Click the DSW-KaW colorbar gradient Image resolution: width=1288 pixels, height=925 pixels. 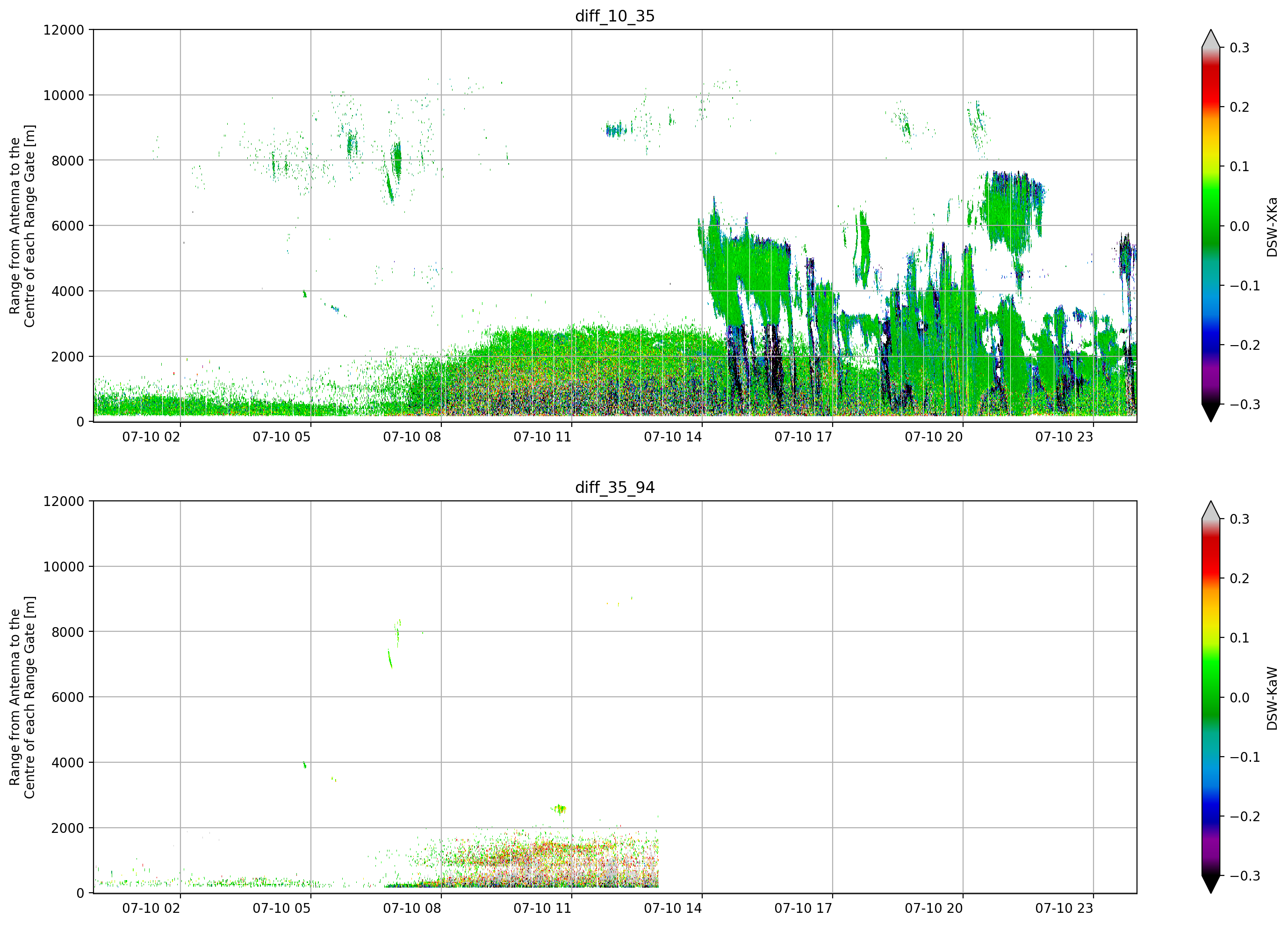point(1211,697)
